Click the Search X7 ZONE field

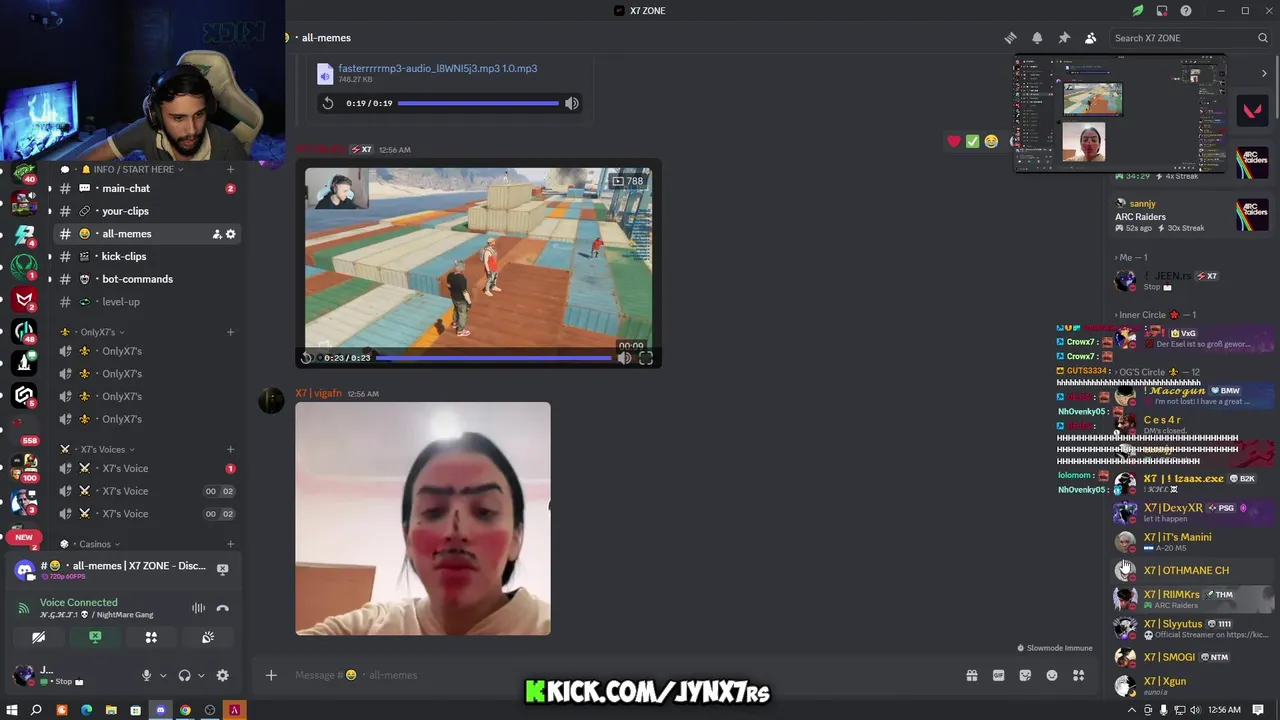1190,38
